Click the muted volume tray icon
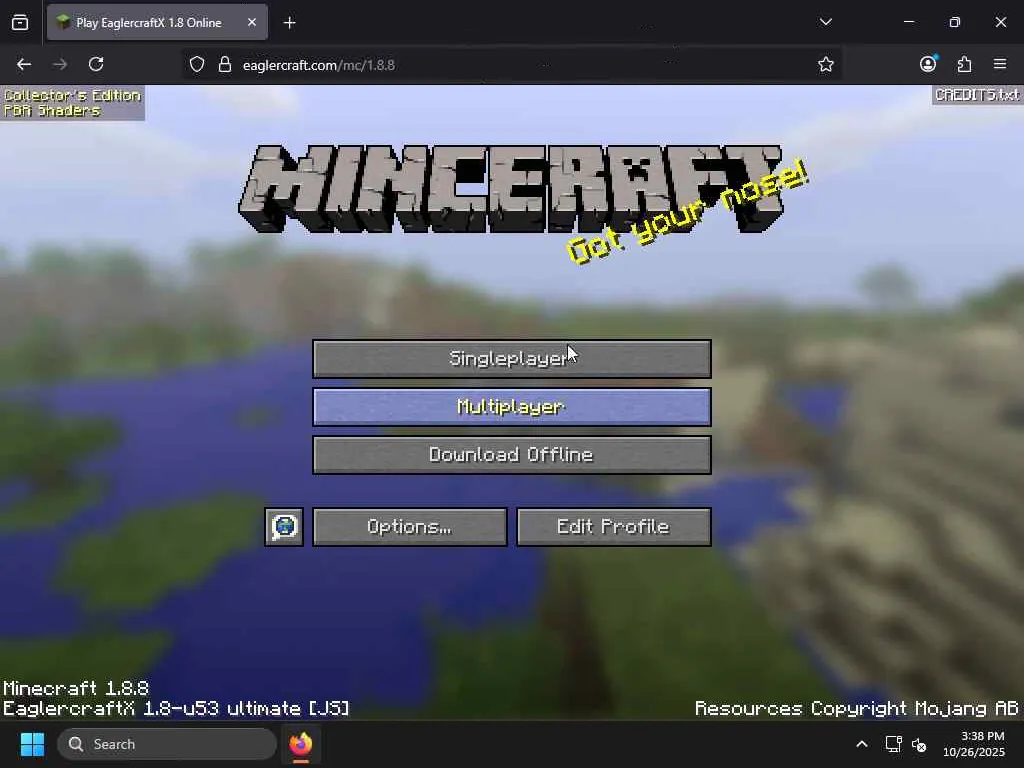The image size is (1024, 768). click(x=919, y=744)
